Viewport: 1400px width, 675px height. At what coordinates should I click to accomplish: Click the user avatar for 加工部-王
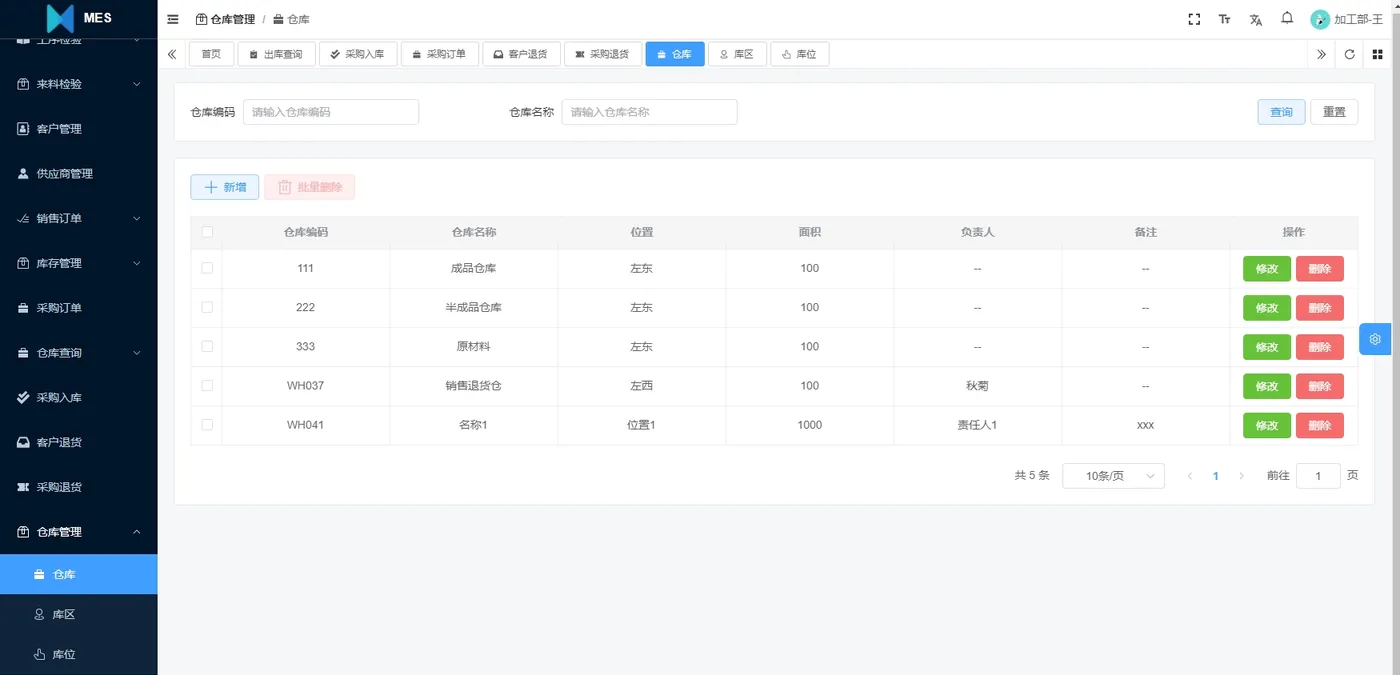(x=1317, y=18)
